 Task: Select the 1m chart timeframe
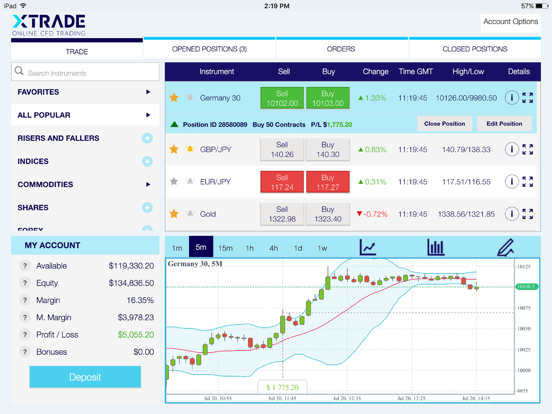click(177, 248)
